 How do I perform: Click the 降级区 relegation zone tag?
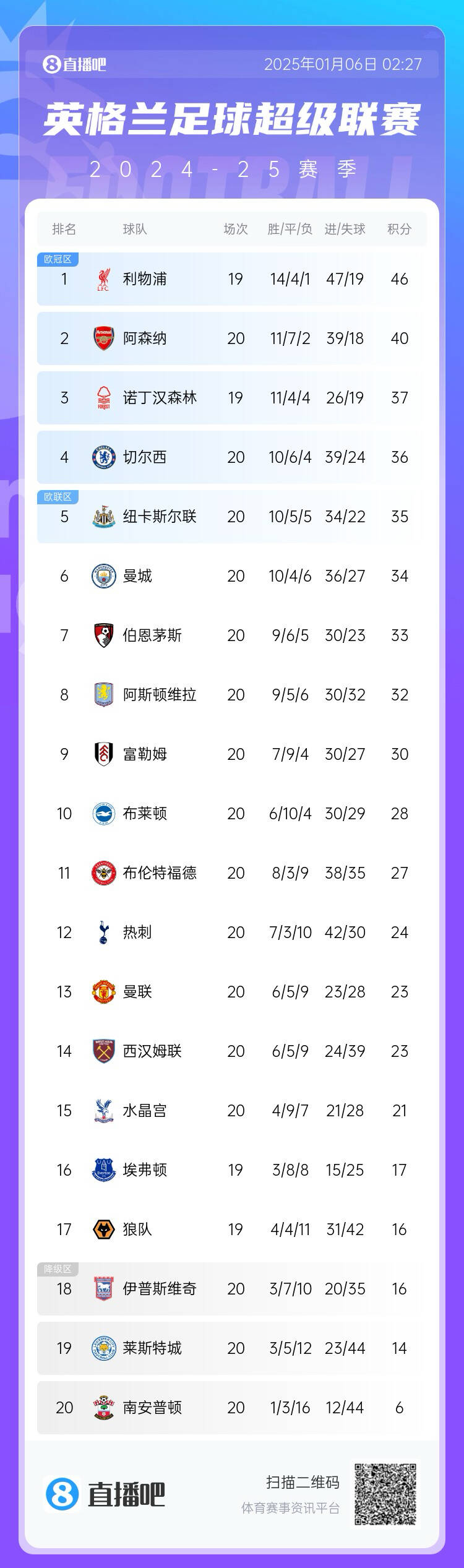point(58,1269)
